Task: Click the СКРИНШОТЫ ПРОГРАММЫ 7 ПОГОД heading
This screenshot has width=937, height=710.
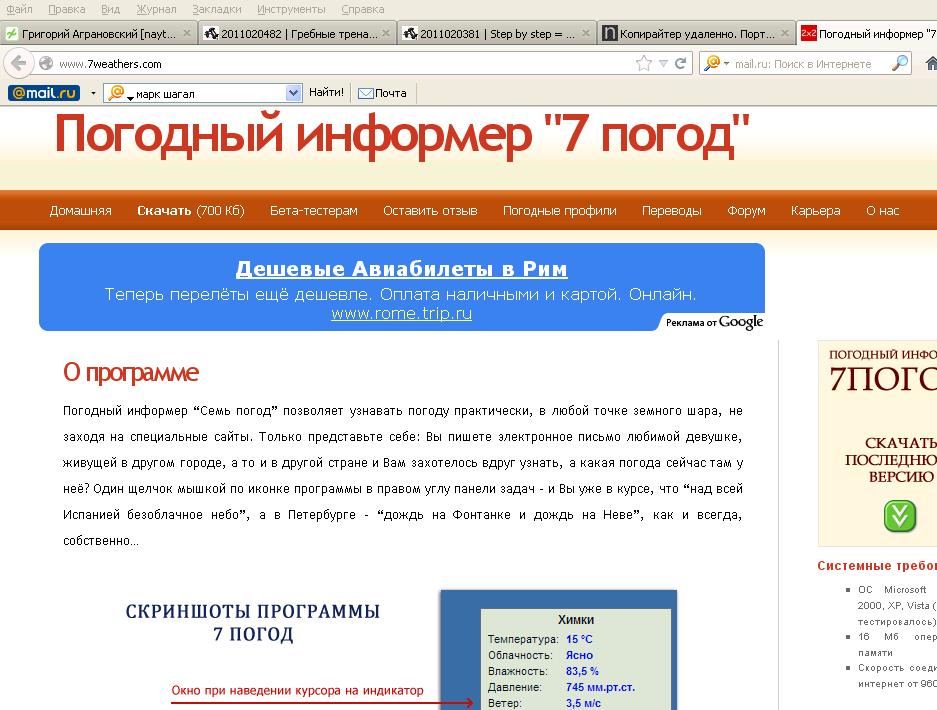Action: click(253, 622)
